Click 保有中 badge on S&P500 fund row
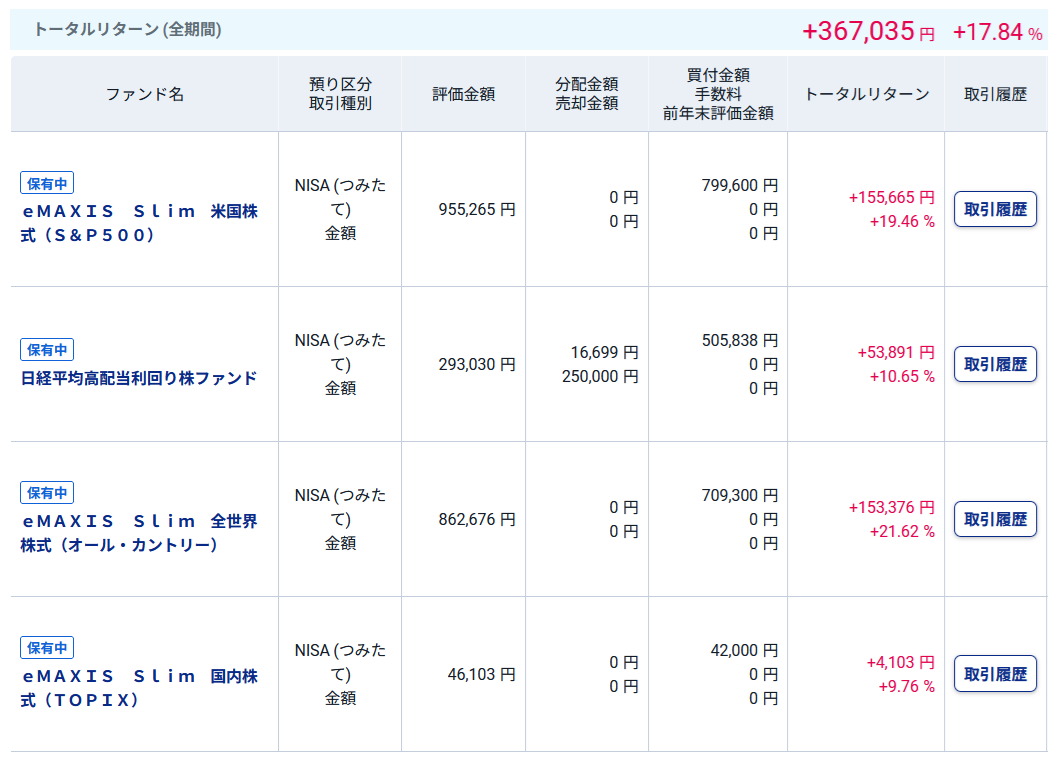Image resolution: width=1054 pixels, height=759 pixels. [47, 183]
